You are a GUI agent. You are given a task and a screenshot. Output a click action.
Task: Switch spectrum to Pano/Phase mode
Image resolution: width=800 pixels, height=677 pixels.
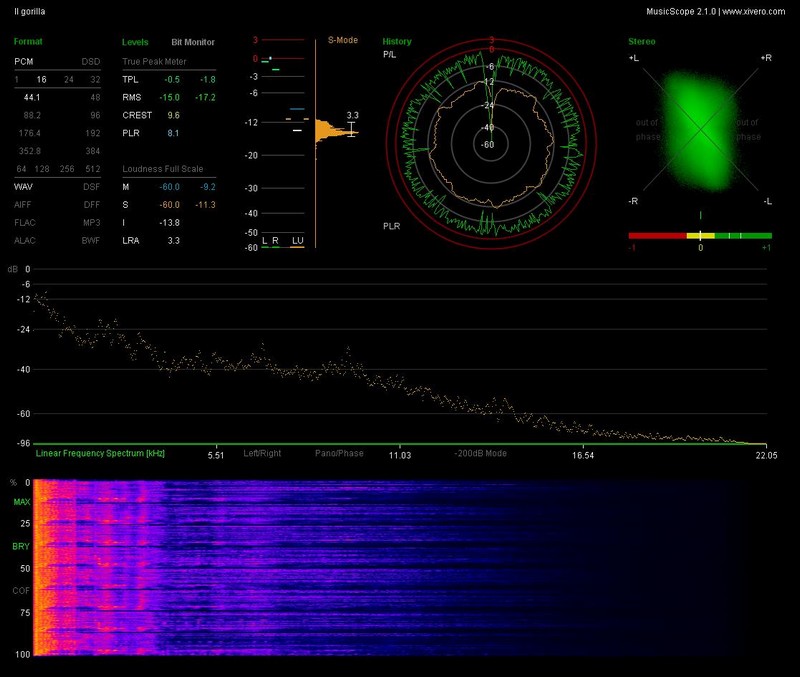tap(339, 453)
